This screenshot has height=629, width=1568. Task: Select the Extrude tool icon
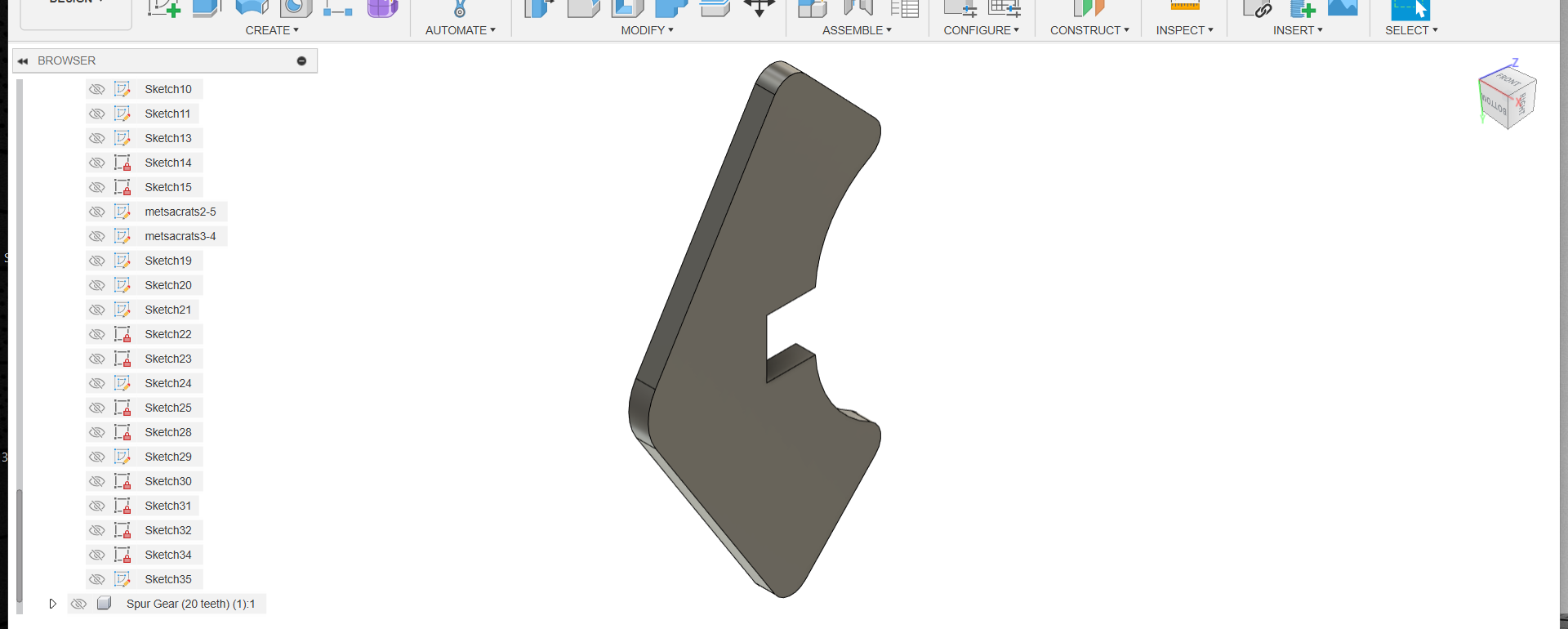pos(207,8)
